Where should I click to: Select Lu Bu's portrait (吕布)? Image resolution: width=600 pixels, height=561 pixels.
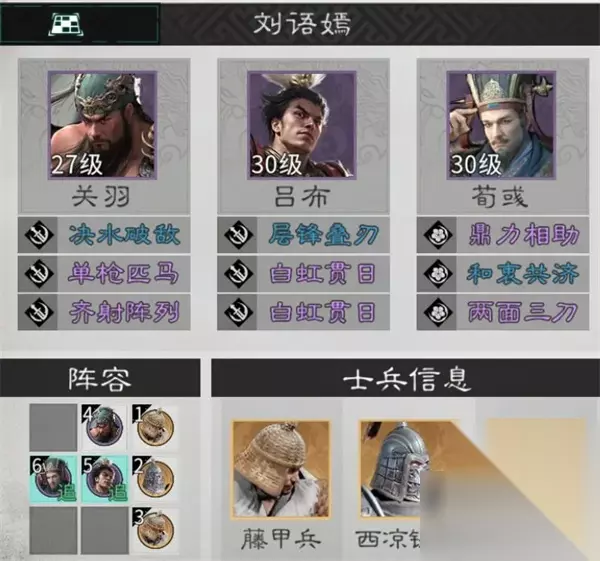[302, 125]
